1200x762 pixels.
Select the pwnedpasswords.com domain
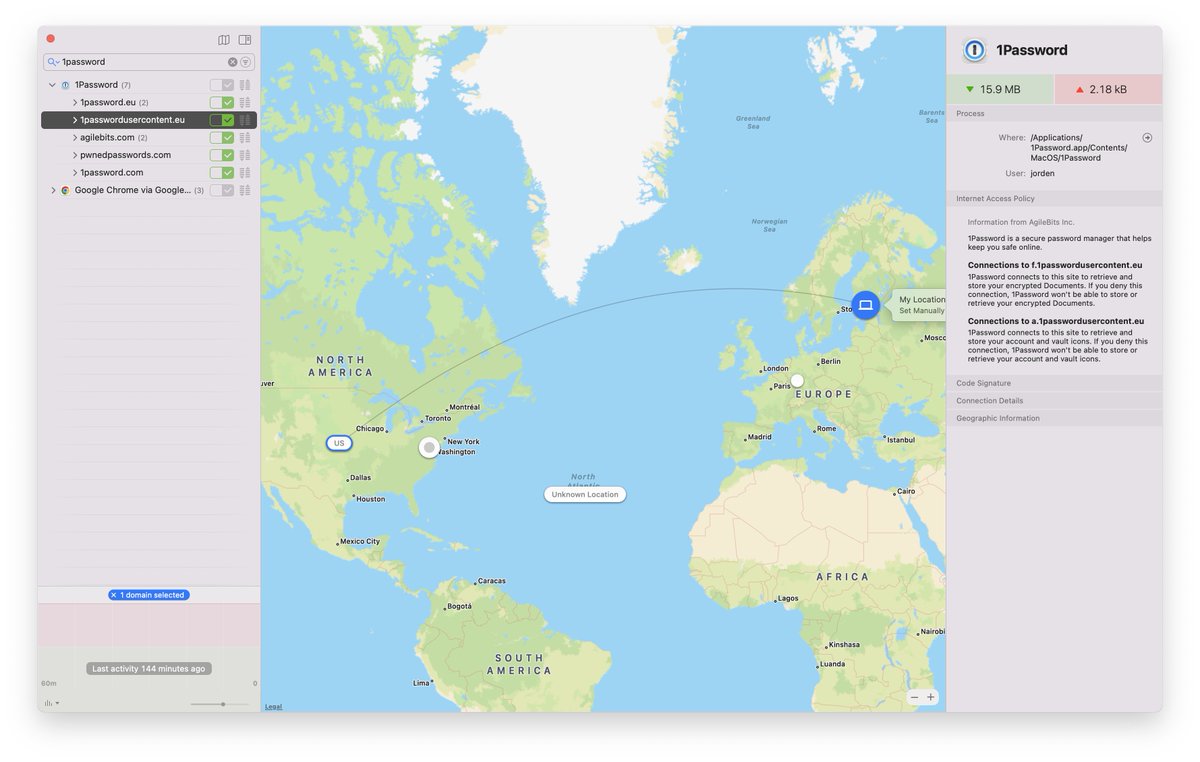125,155
